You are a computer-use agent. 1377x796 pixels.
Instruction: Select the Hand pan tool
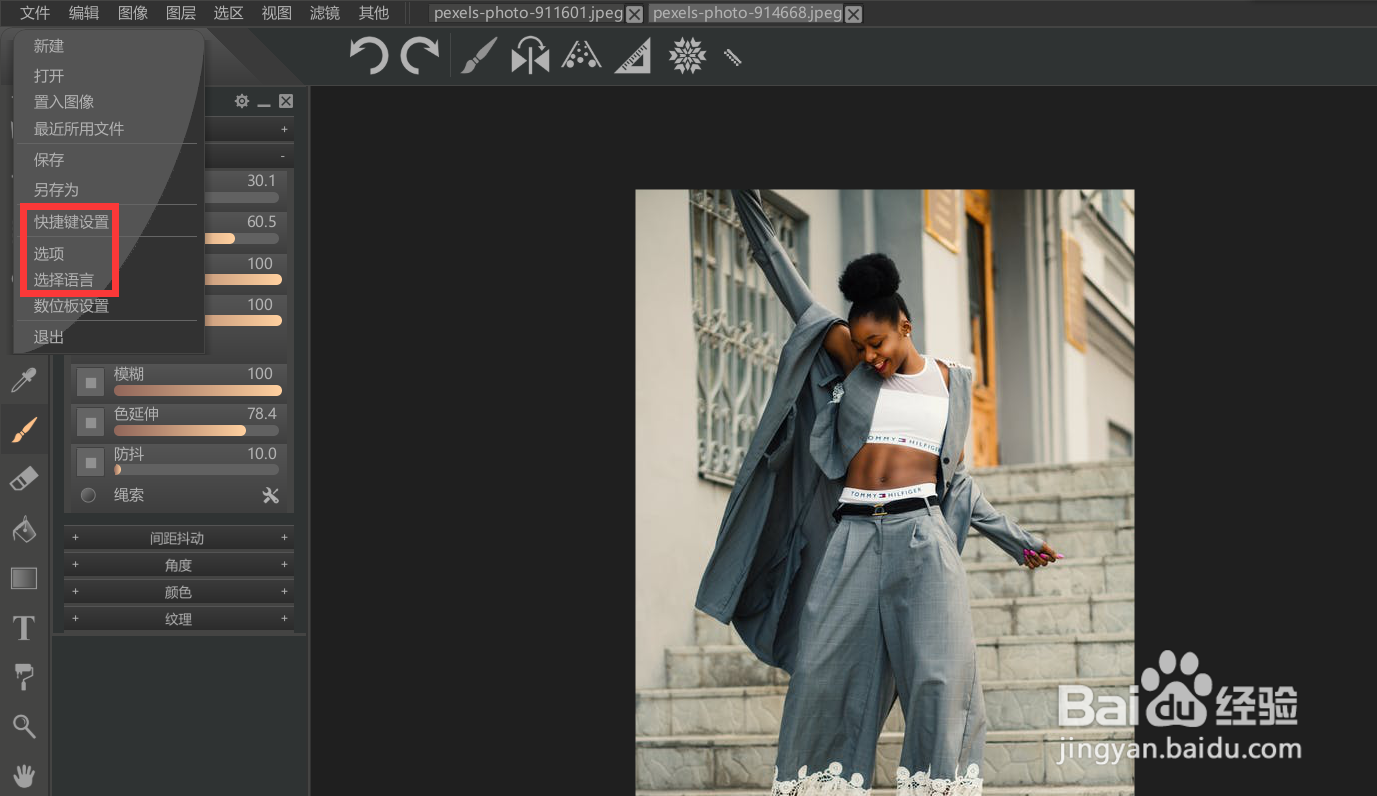click(24, 774)
